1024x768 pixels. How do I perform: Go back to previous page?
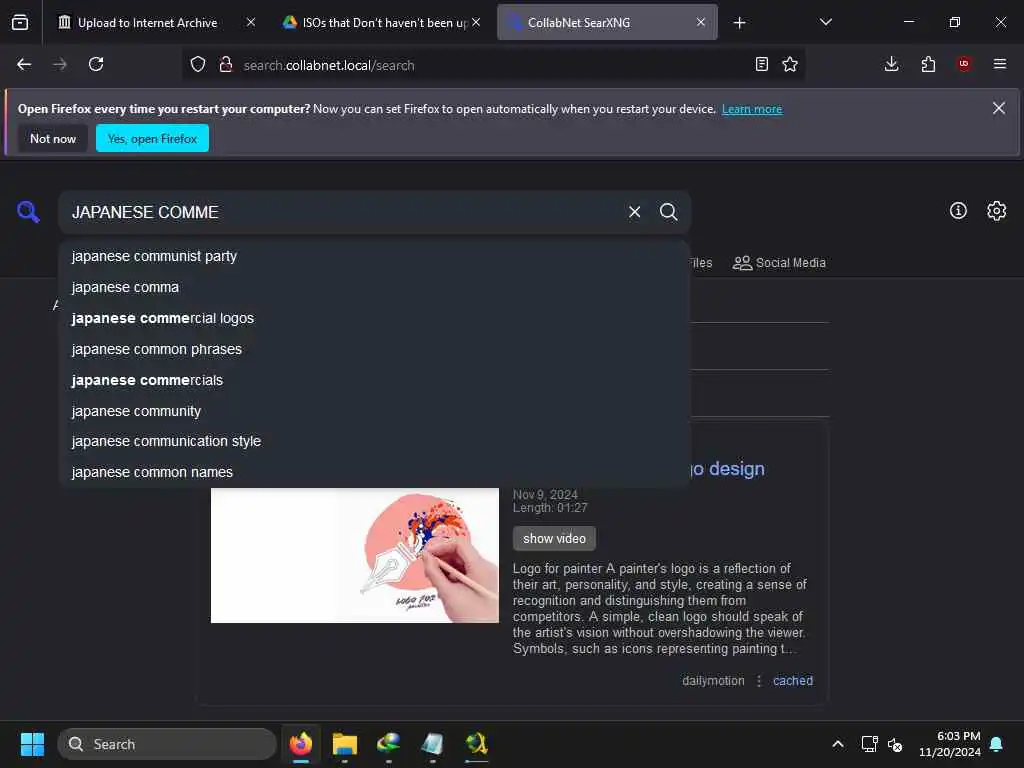24,64
